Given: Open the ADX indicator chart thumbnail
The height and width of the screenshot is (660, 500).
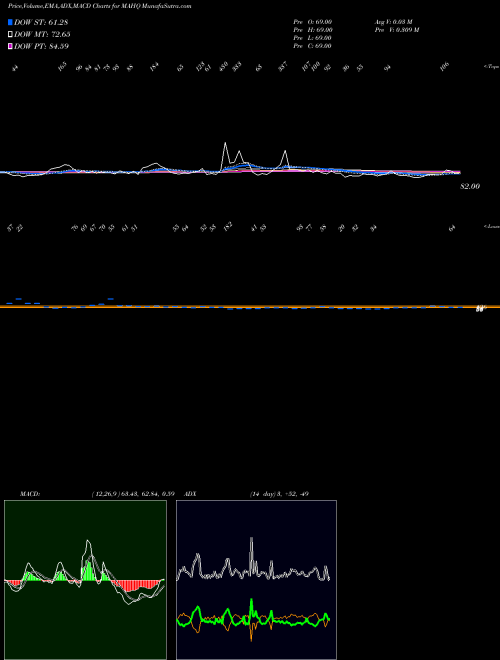Looking at the screenshot, I should pos(257,580).
